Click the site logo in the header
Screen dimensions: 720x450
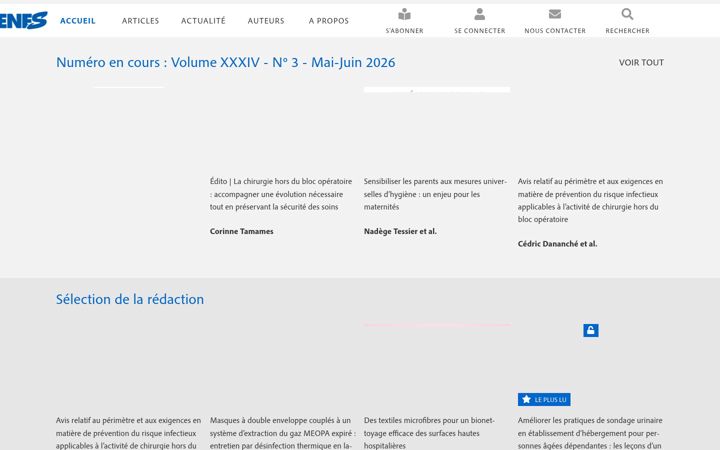point(23,20)
